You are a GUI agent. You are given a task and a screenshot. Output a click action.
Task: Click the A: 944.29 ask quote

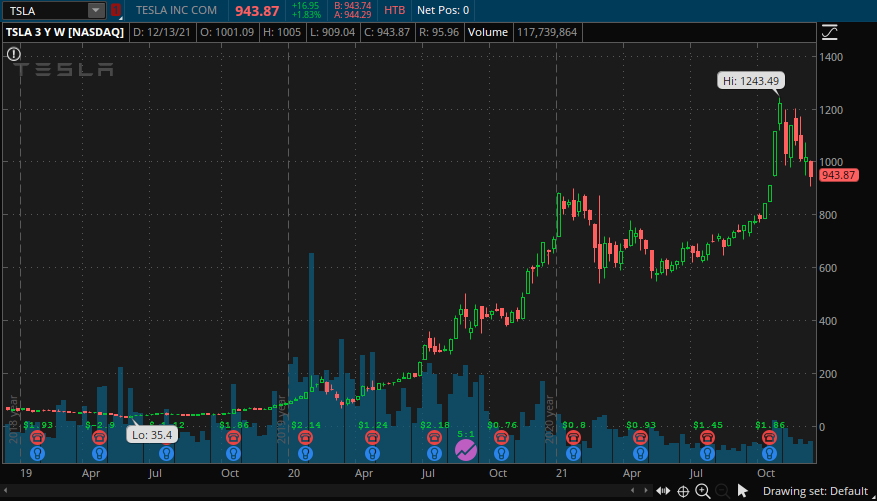click(x=353, y=15)
